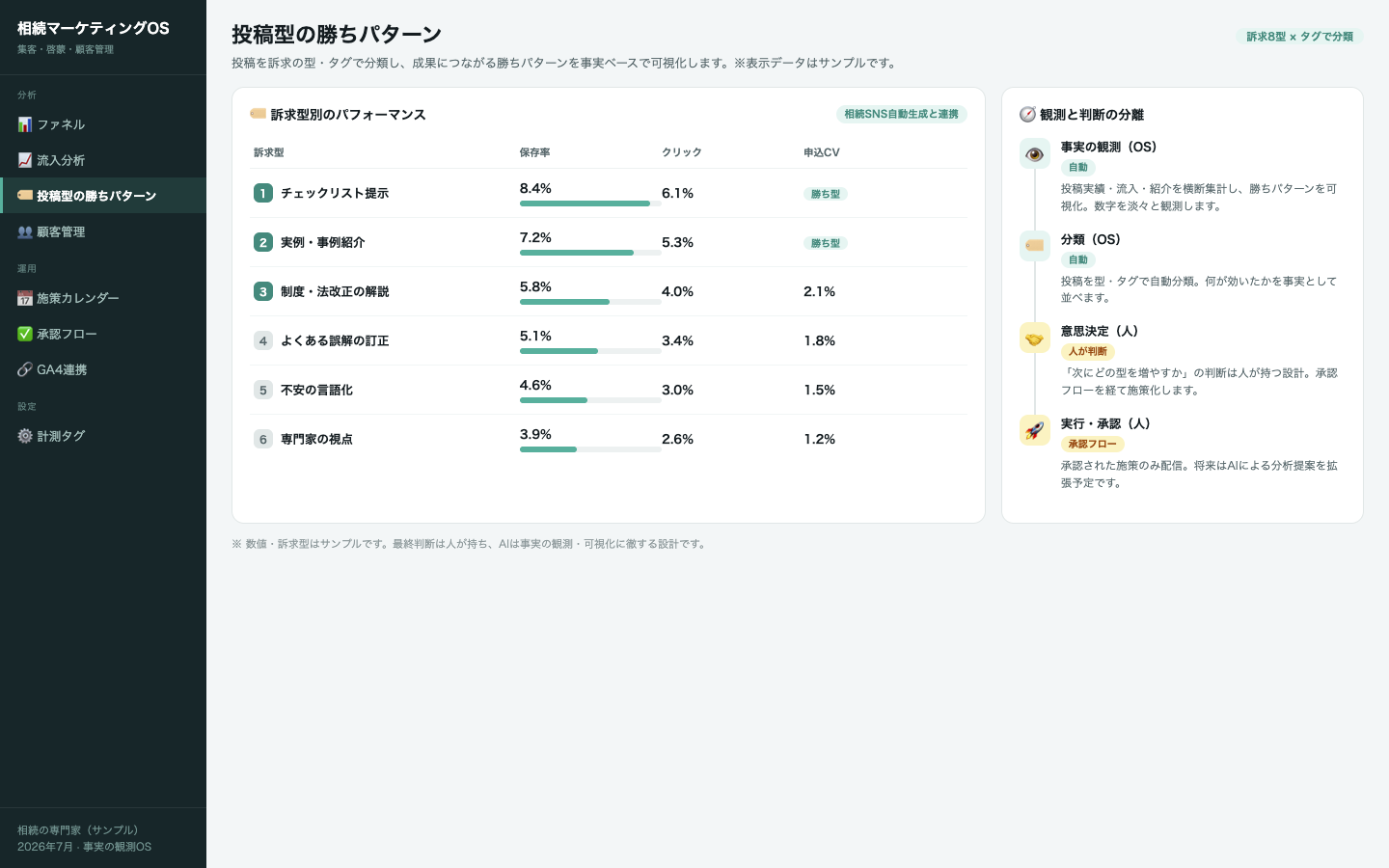Image resolution: width=1389 pixels, height=868 pixels.
Task: Click the 3.9% 保存率 progress bar
Action: (x=590, y=449)
